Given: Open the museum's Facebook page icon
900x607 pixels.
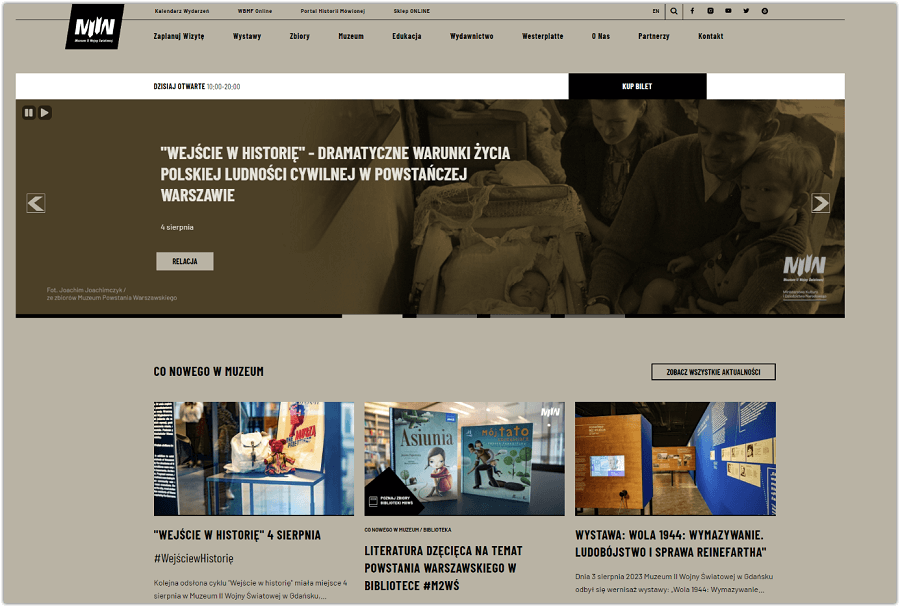Looking at the screenshot, I should point(692,11).
